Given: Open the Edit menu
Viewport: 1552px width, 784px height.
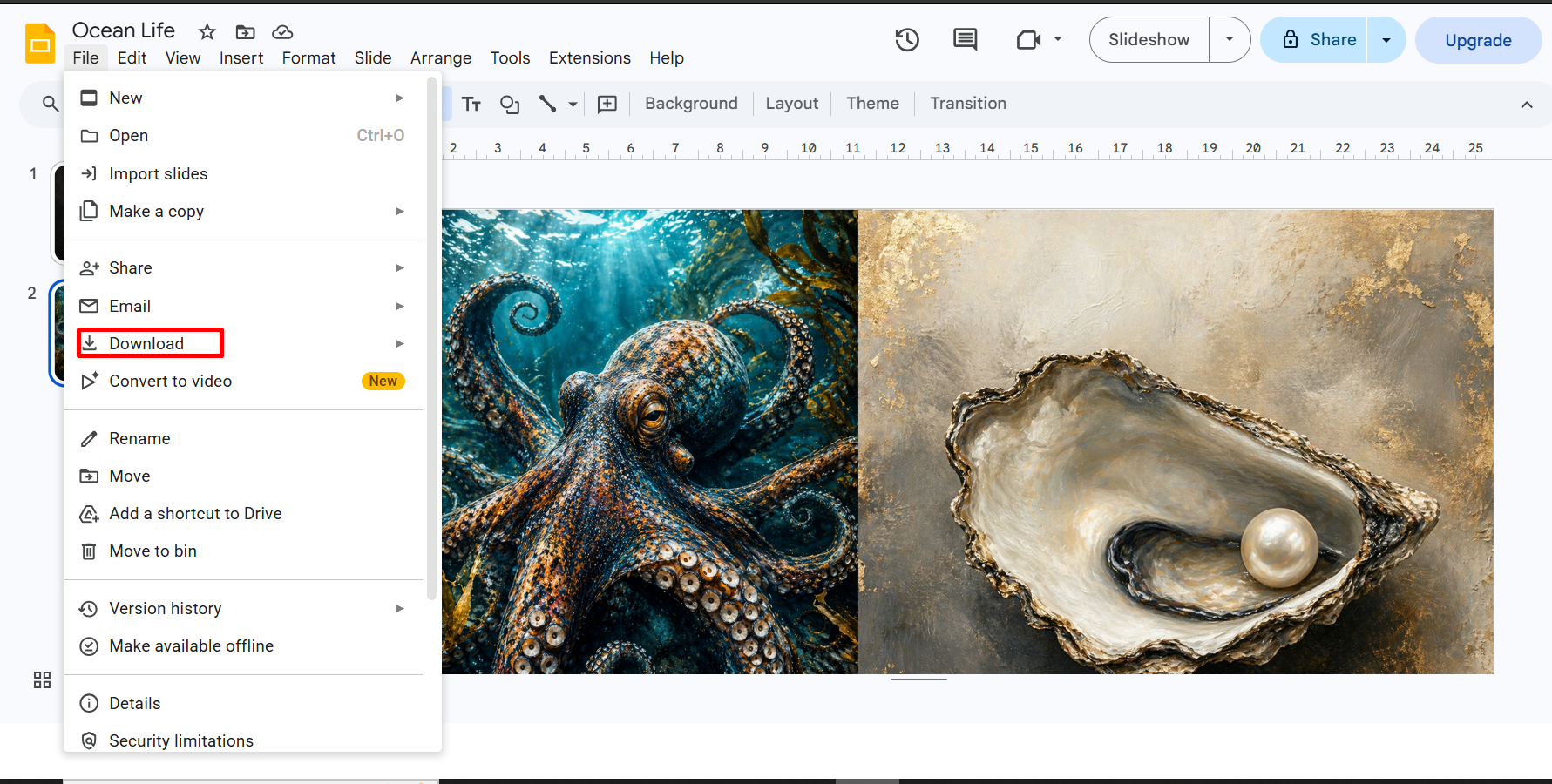Looking at the screenshot, I should coord(132,57).
